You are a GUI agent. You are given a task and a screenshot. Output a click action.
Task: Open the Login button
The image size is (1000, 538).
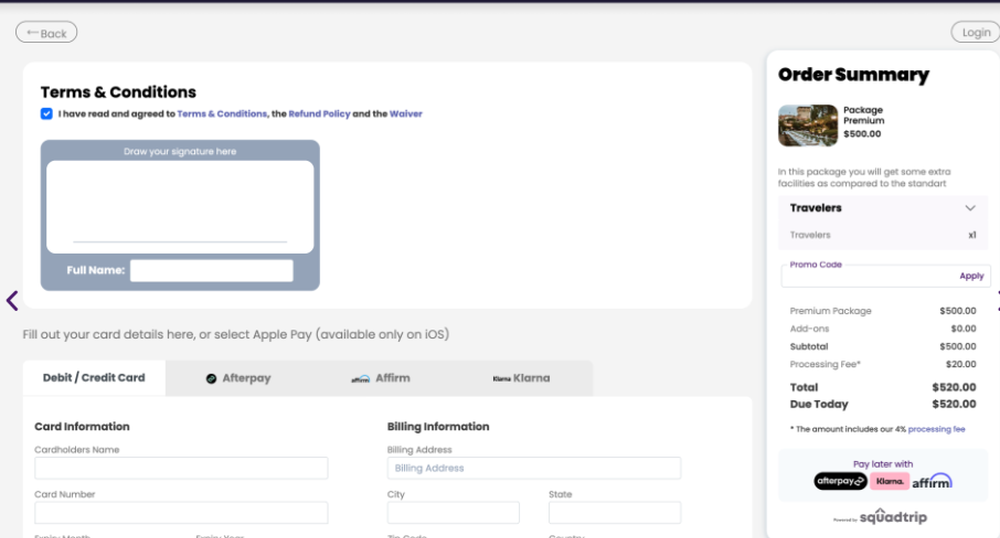pos(975,33)
